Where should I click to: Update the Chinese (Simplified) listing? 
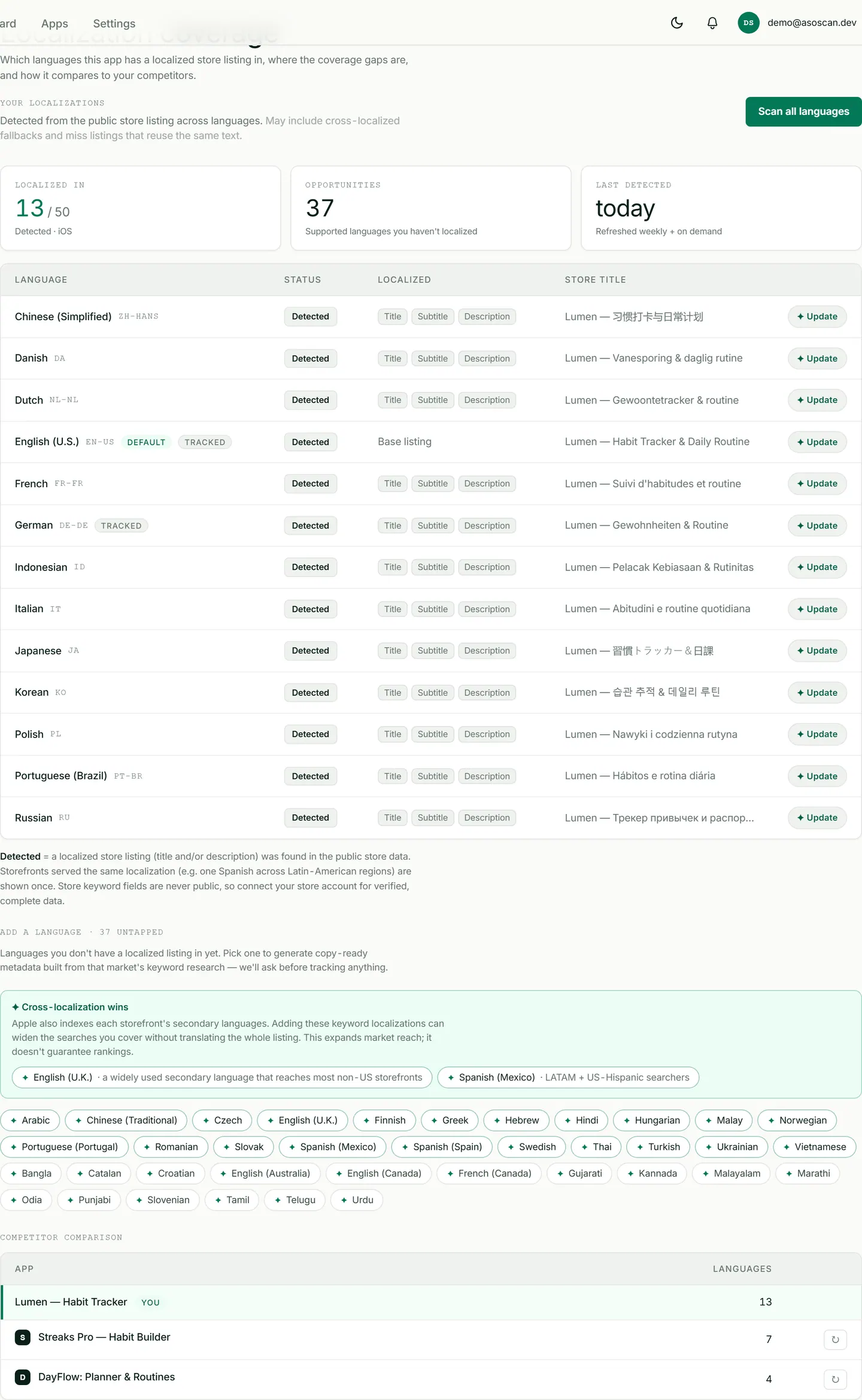[817, 317]
